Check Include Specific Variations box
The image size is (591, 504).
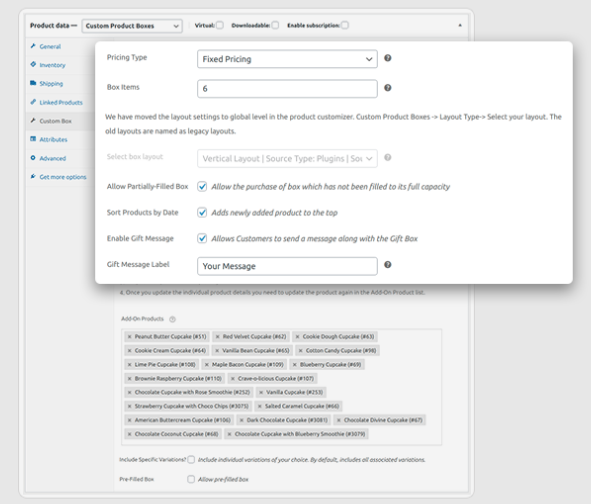click(191, 460)
